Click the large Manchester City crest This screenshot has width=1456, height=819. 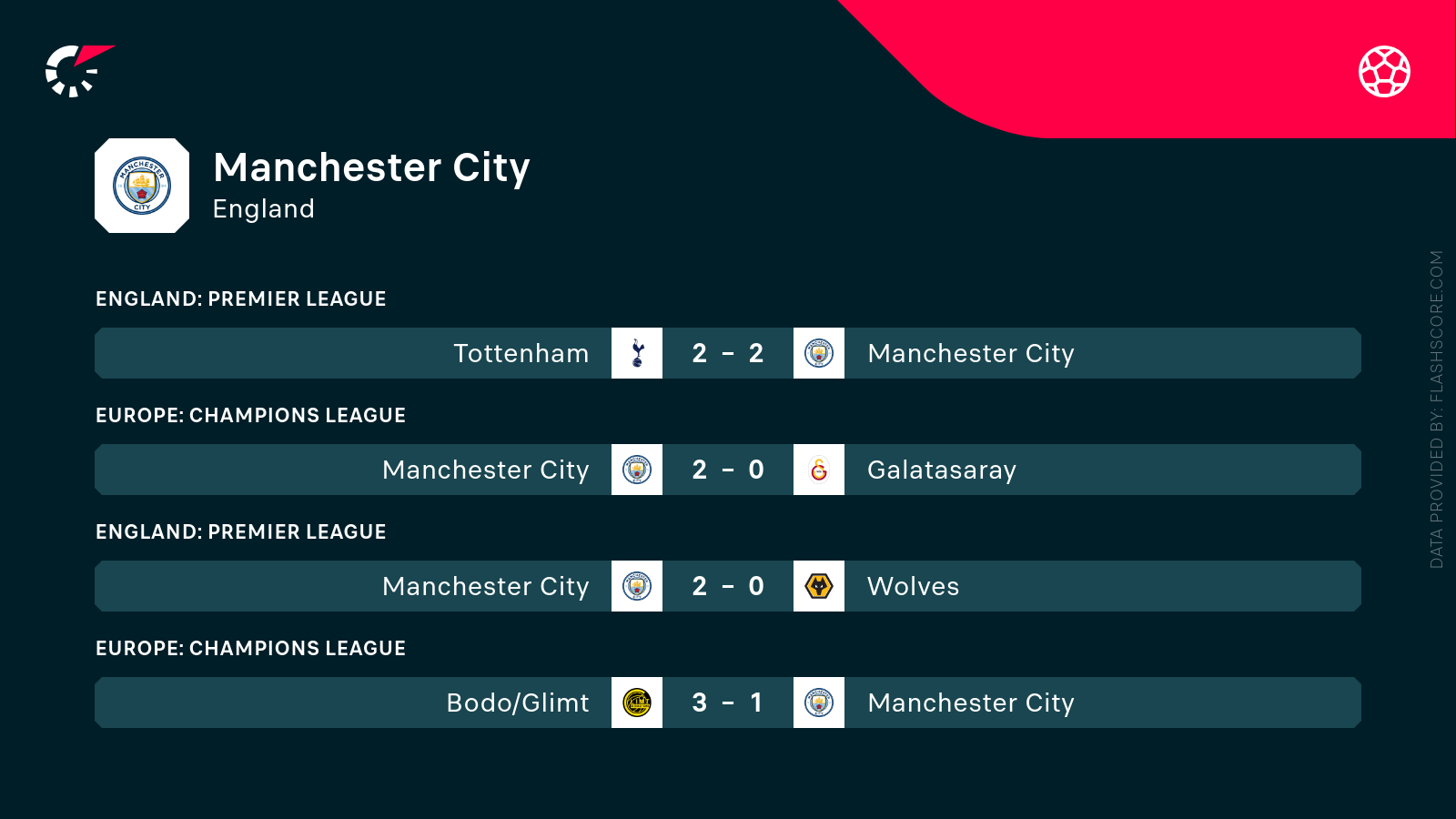(x=142, y=186)
